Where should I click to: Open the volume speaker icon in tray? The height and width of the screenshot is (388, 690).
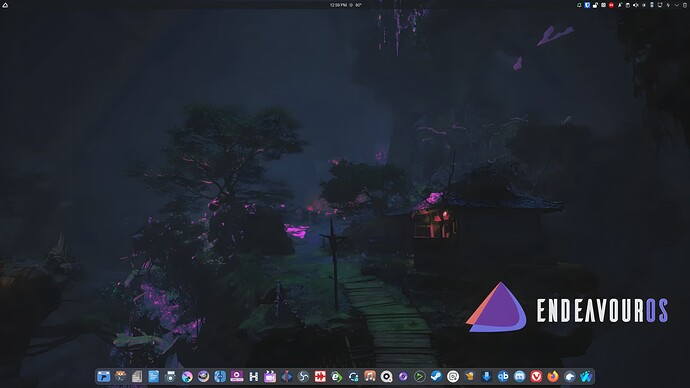pos(635,5)
